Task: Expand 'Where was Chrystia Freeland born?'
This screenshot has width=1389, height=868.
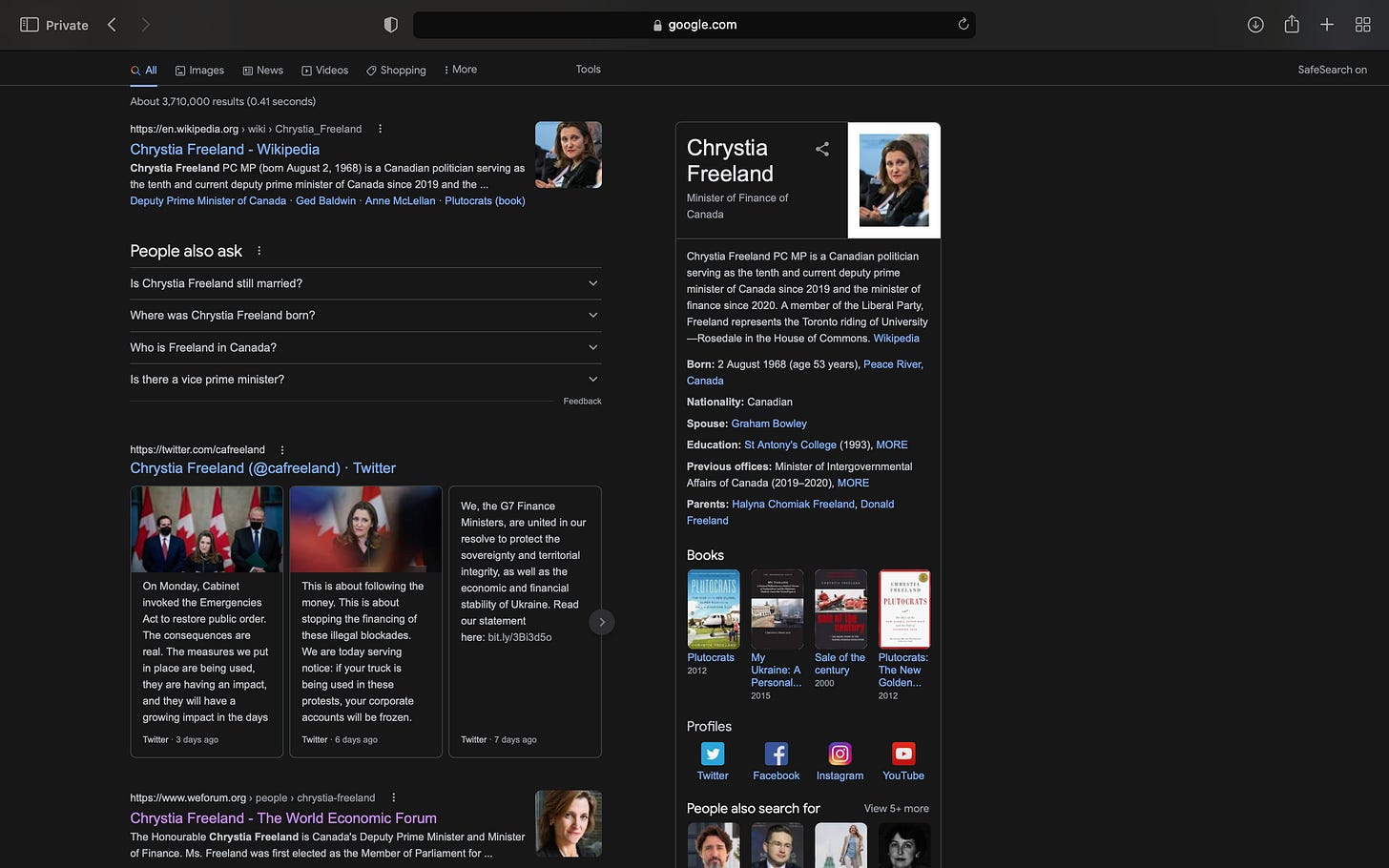Action: pos(365,316)
